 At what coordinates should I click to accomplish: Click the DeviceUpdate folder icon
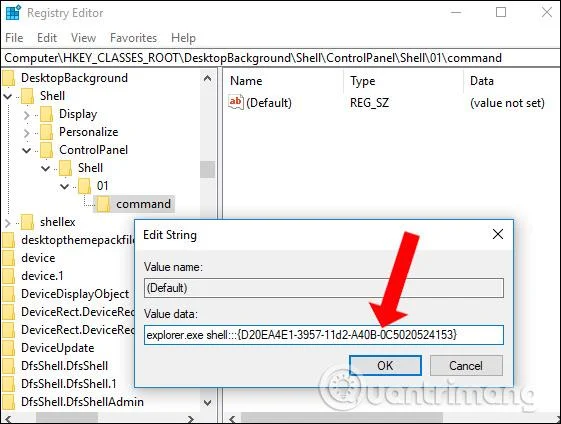tap(8, 348)
